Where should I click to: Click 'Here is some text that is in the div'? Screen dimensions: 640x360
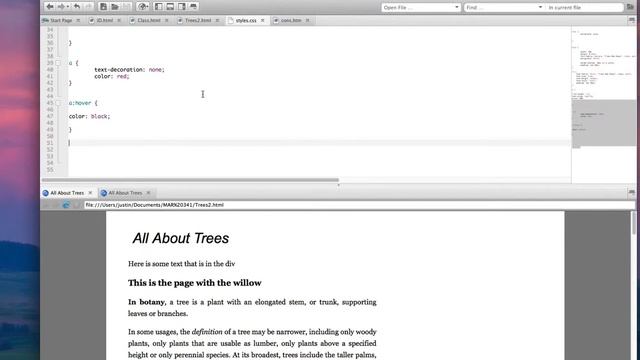[182, 264]
